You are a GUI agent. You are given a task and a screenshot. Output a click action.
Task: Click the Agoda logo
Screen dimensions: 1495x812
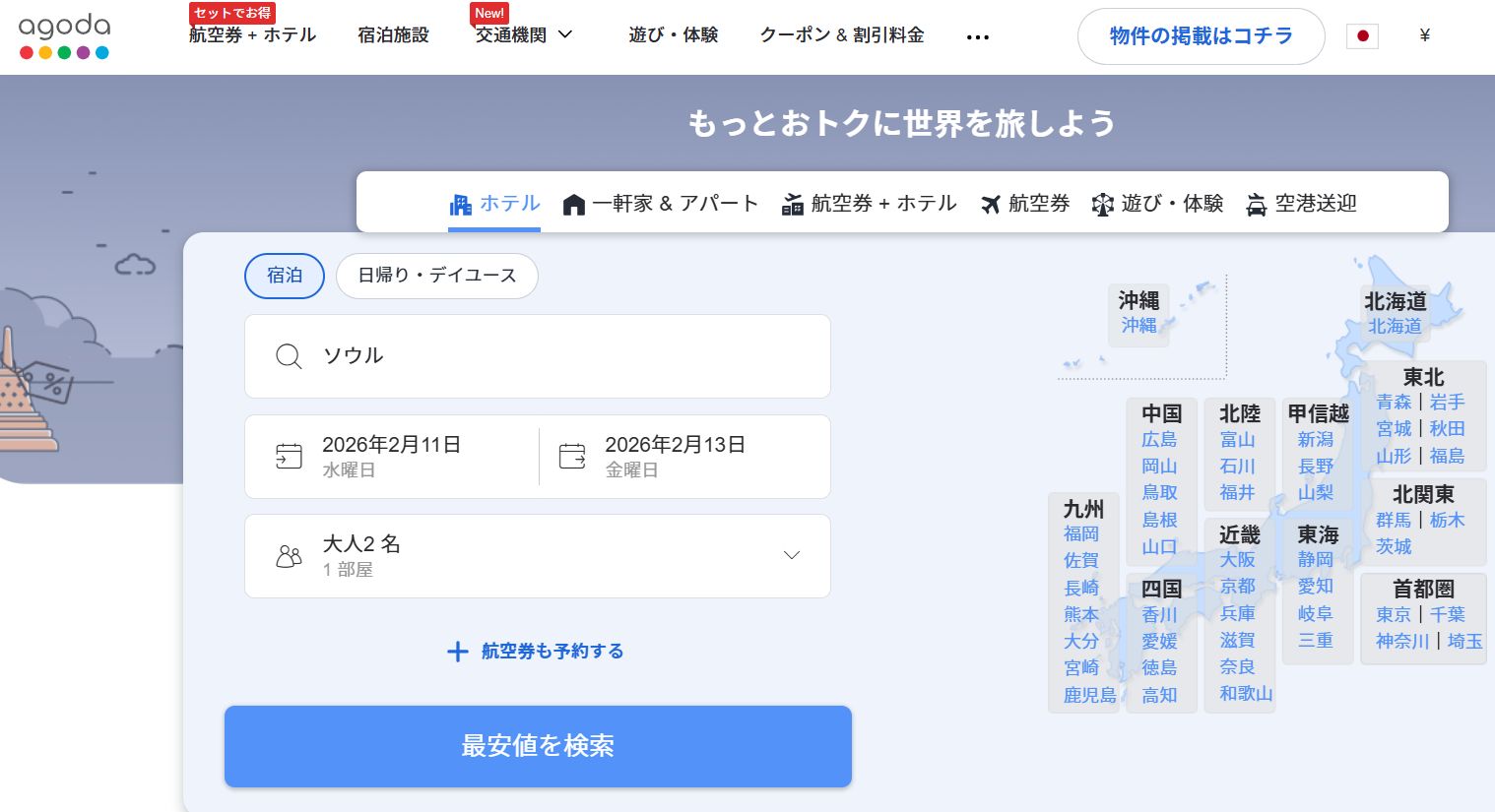64,36
